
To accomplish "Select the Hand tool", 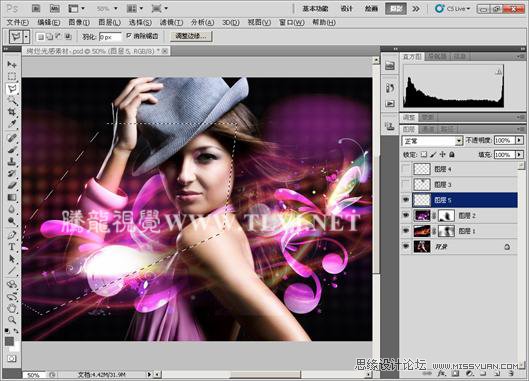I will click(12, 308).
